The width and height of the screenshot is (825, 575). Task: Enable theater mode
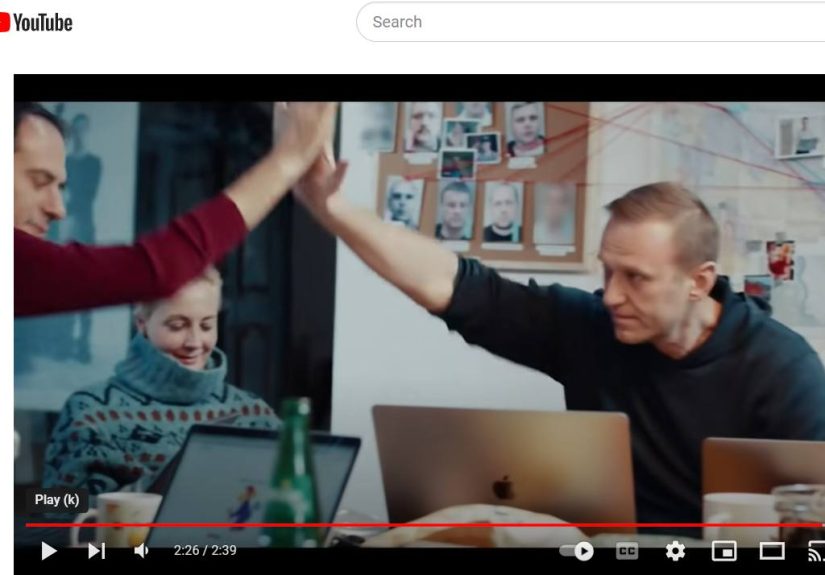771,550
